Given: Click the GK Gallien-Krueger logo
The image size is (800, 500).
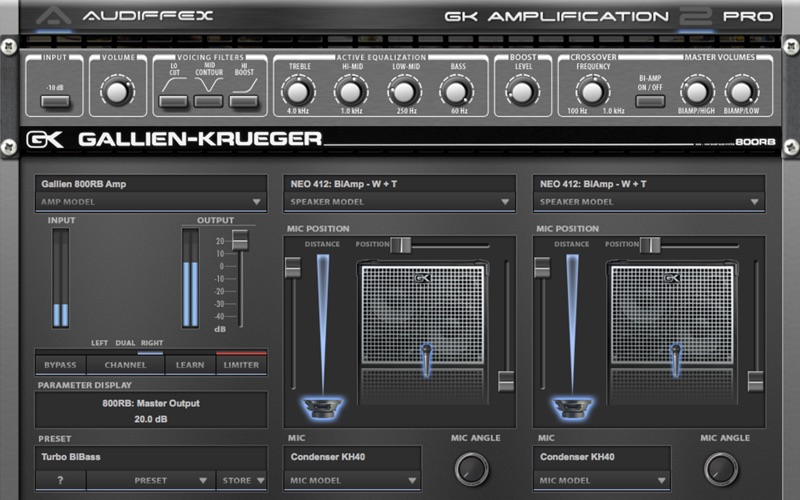Looking at the screenshot, I should click(173, 139).
